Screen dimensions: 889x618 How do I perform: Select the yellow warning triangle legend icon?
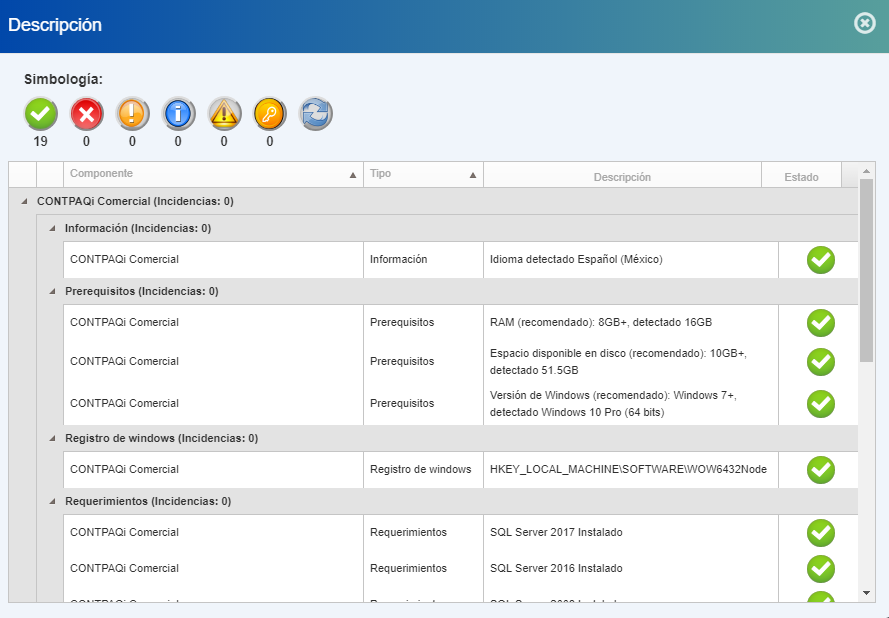(224, 114)
